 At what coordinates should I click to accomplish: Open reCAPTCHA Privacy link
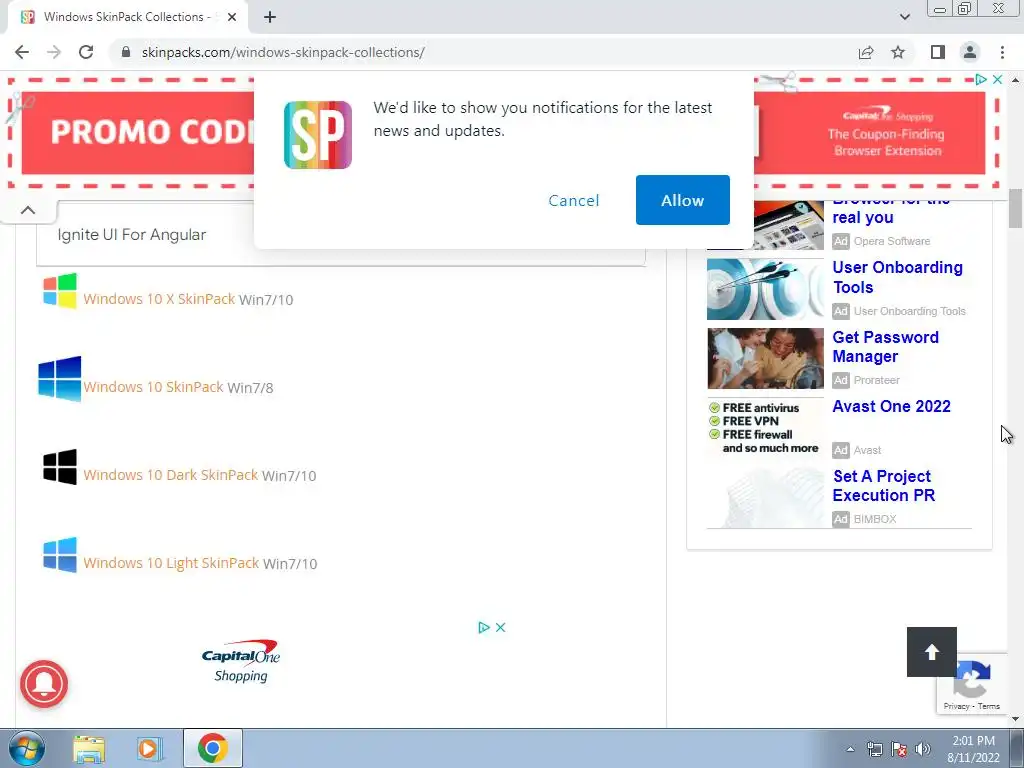[x=956, y=706]
